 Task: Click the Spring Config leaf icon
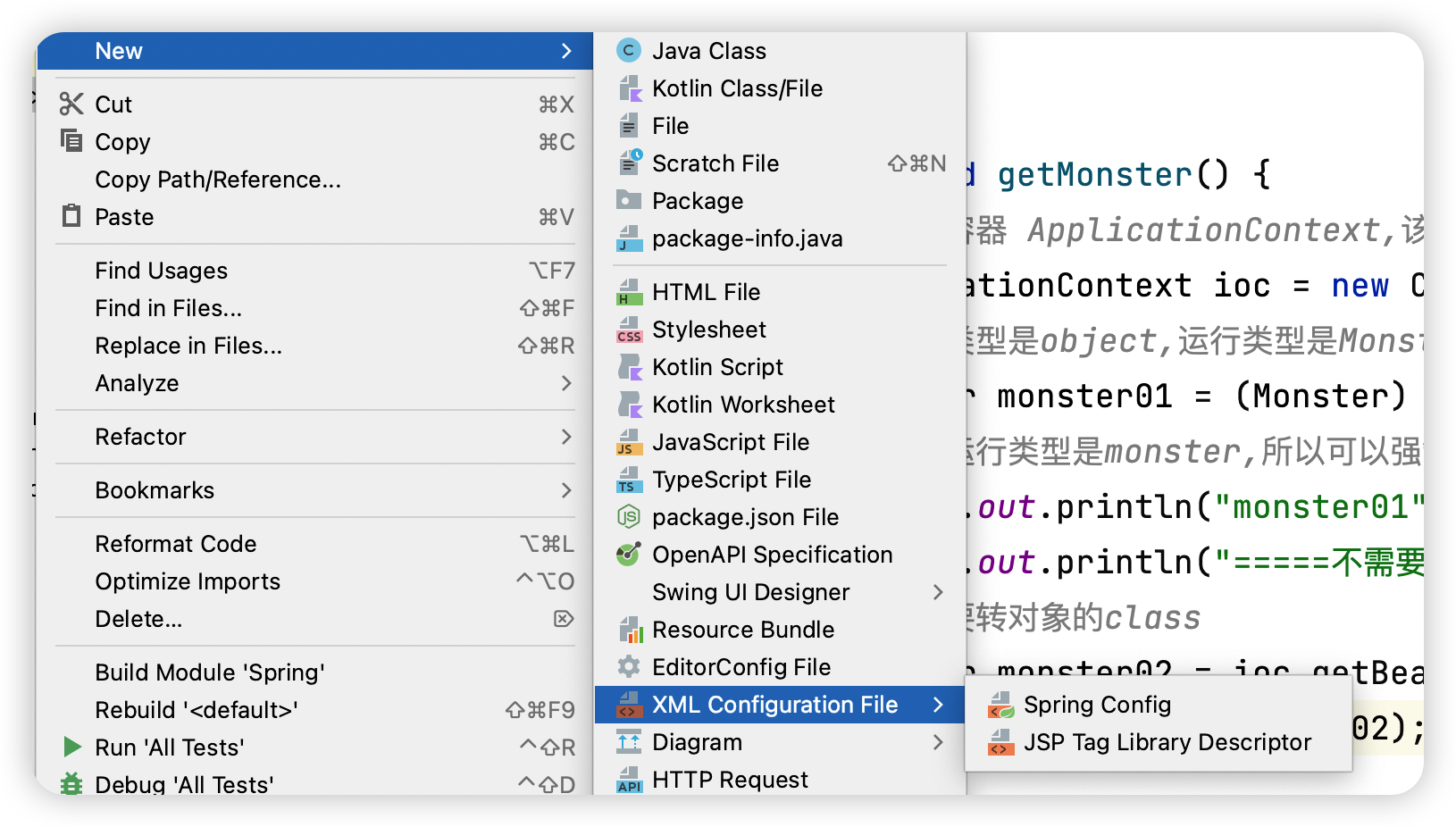[1000, 705]
